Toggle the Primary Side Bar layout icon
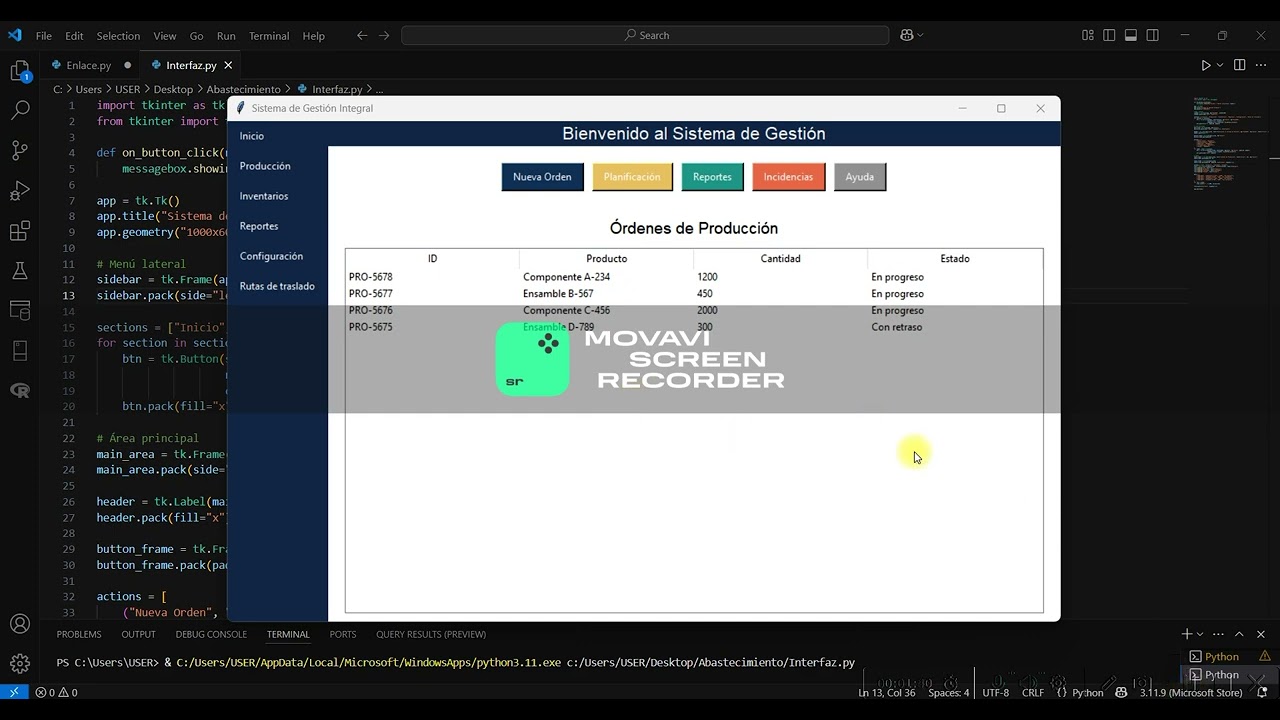The image size is (1280, 720). pyautogui.click(x=1109, y=35)
